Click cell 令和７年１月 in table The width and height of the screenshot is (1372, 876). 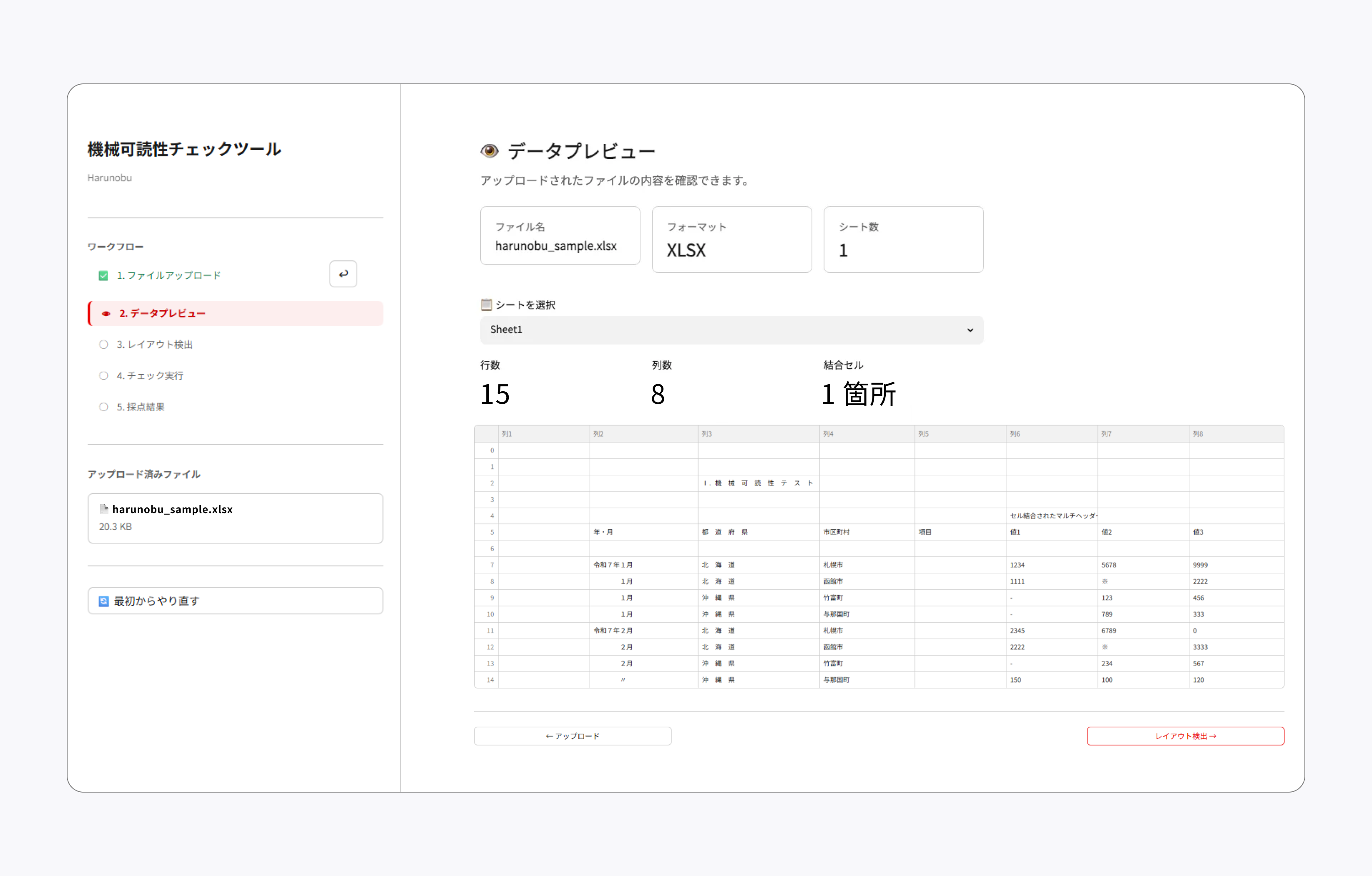click(644, 565)
